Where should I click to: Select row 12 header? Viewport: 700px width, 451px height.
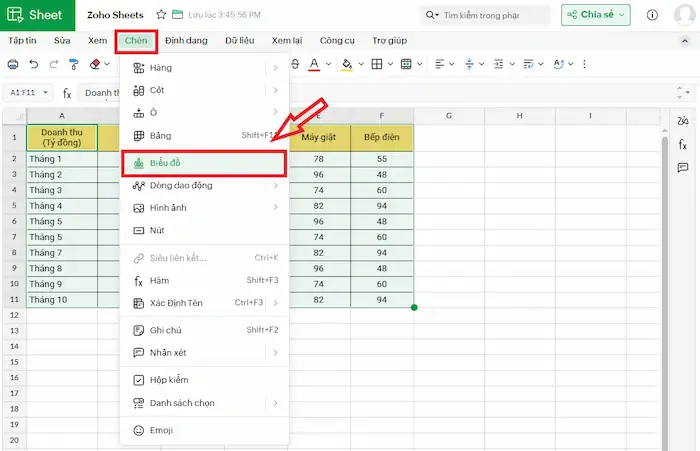[x=14, y=315]
